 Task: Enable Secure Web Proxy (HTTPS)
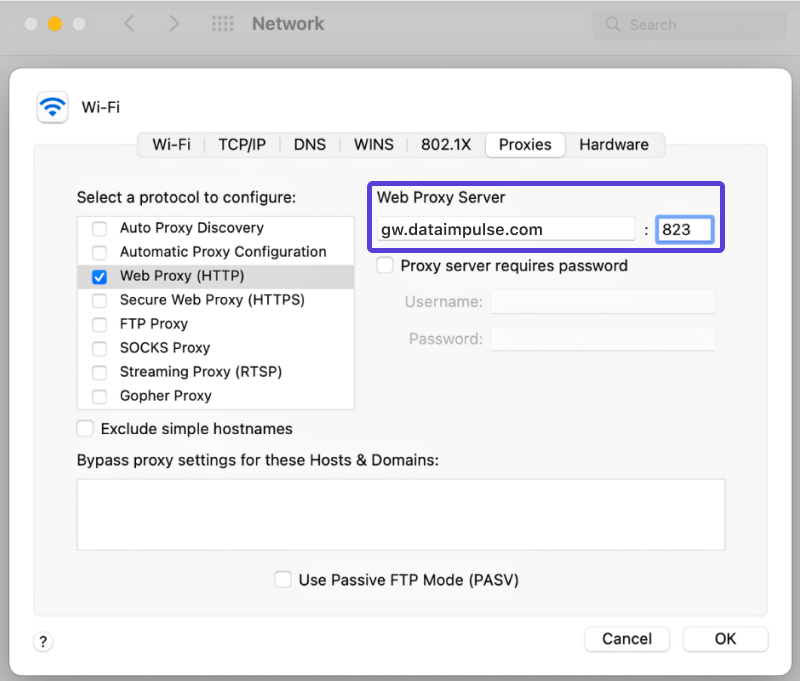click(x=98, y=300)
